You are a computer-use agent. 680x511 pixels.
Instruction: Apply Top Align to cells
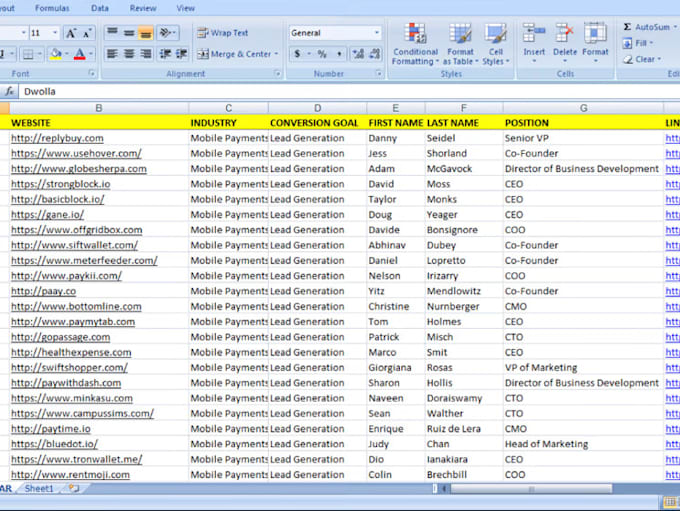pos(113,33)
